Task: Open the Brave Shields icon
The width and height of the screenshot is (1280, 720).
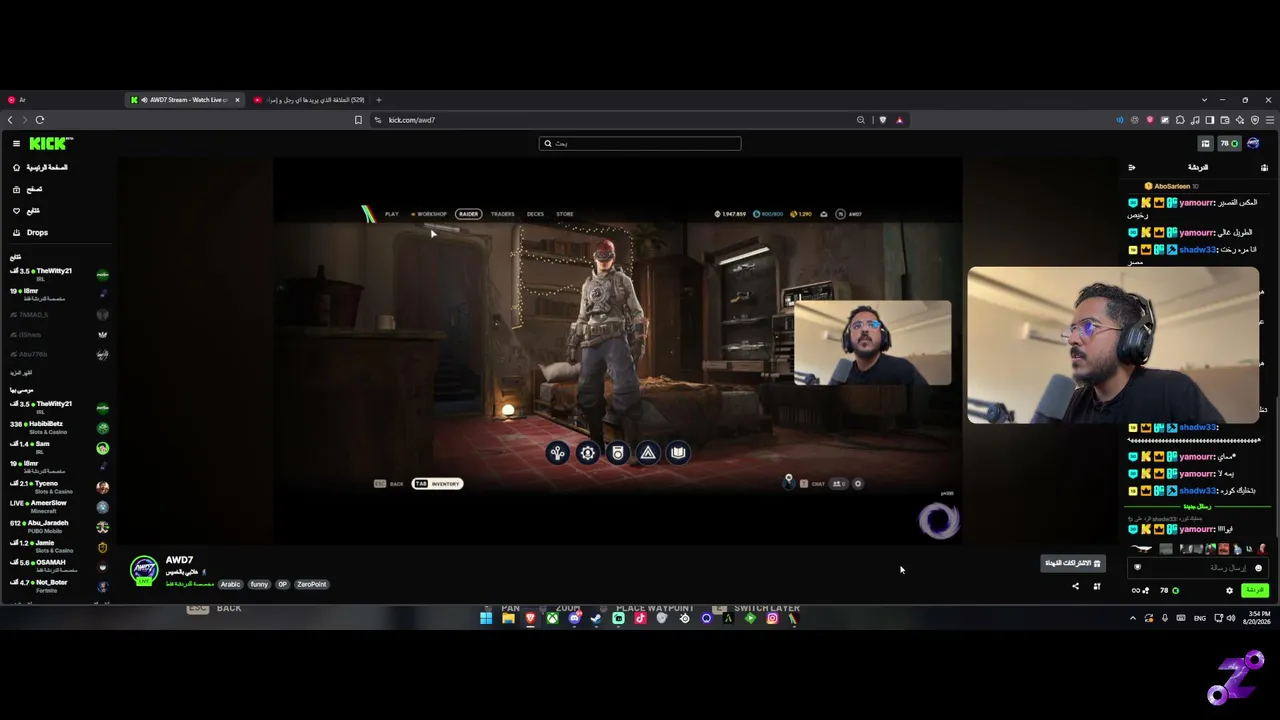Action: point(882,120)
